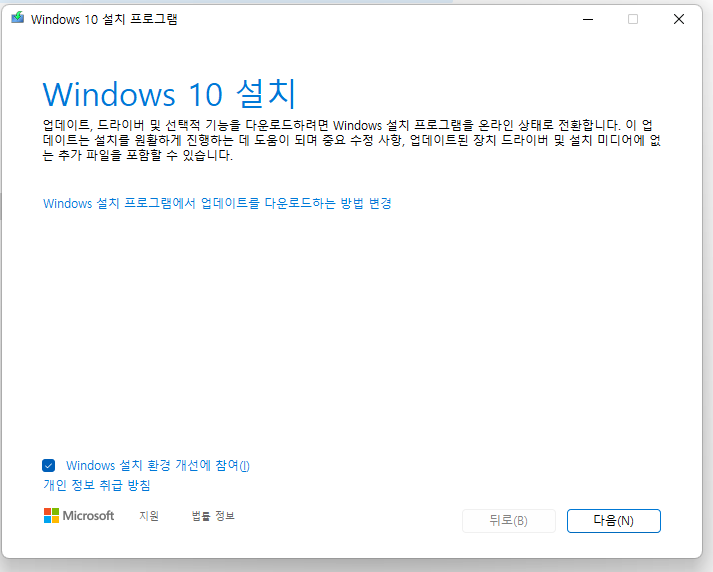This screenshot has height=572, width=713.
Task: Click the '지원' support link
Action: (x=149, y=516)
